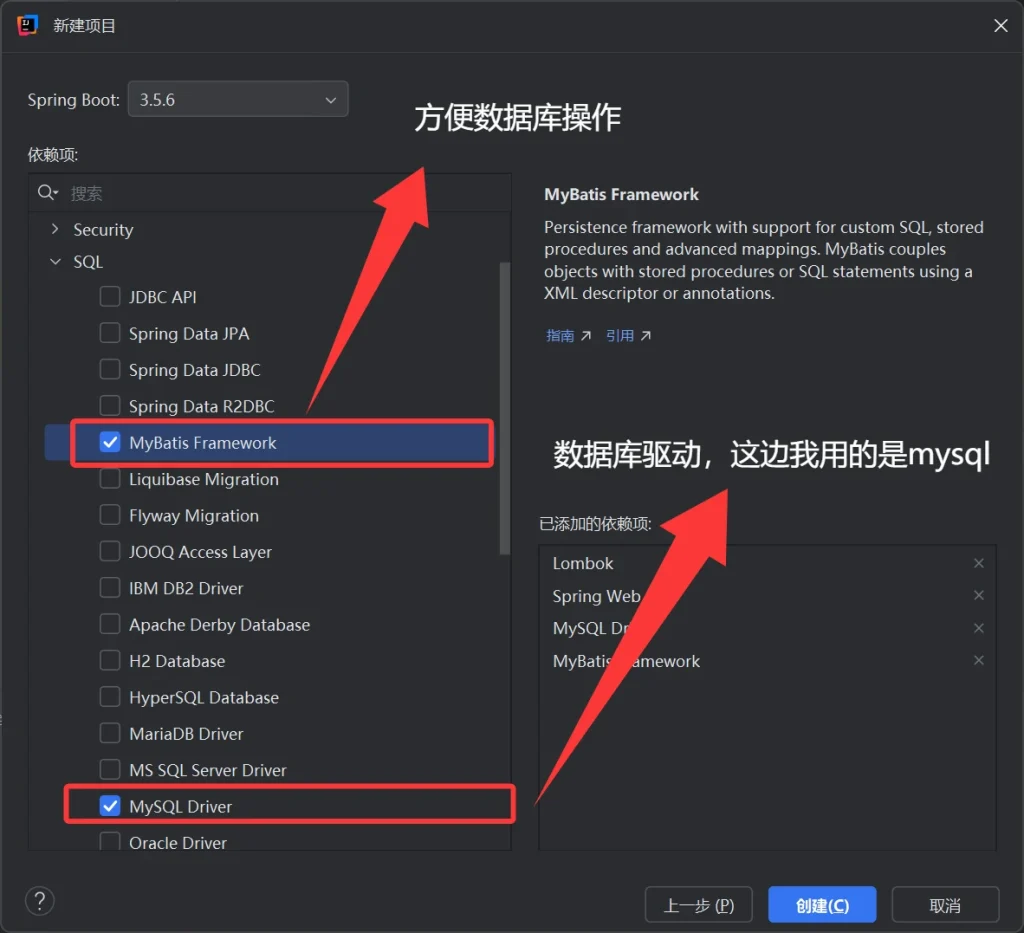The image size is (1024, 933).
Task: Expand the Security category
Action: (x=55, y=229)
